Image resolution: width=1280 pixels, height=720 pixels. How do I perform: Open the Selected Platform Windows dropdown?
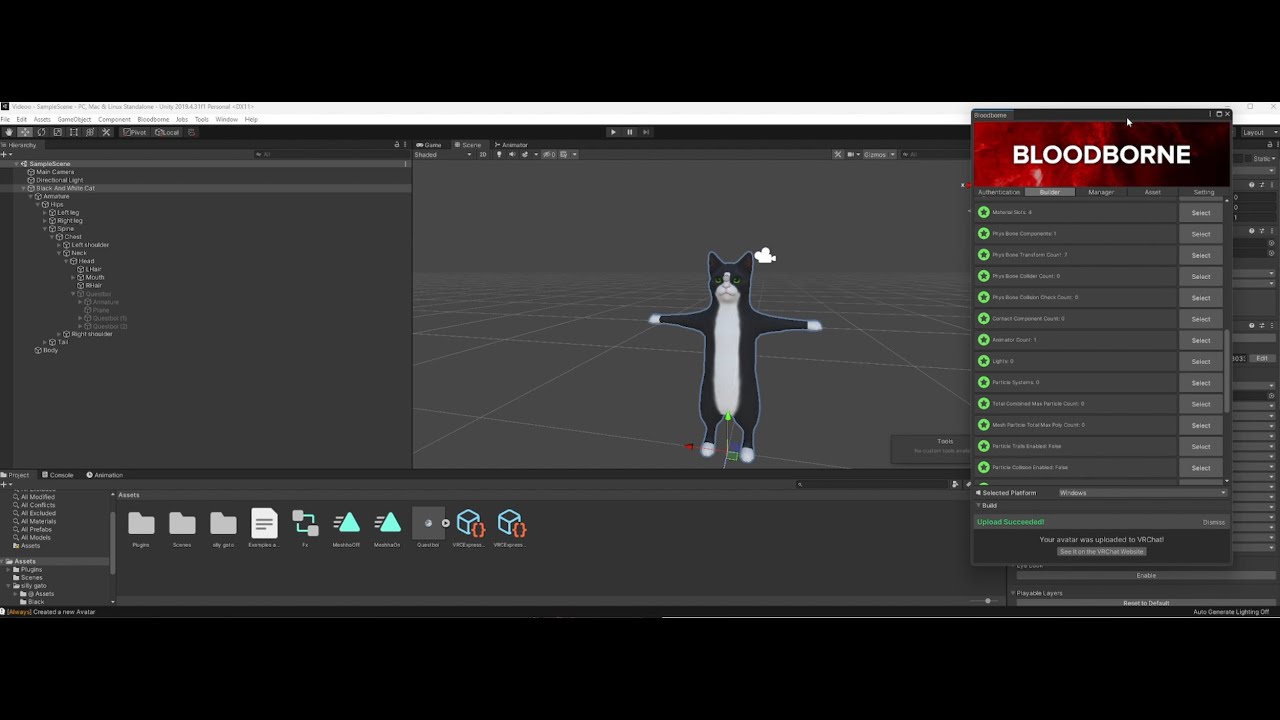coord(1142,493)
